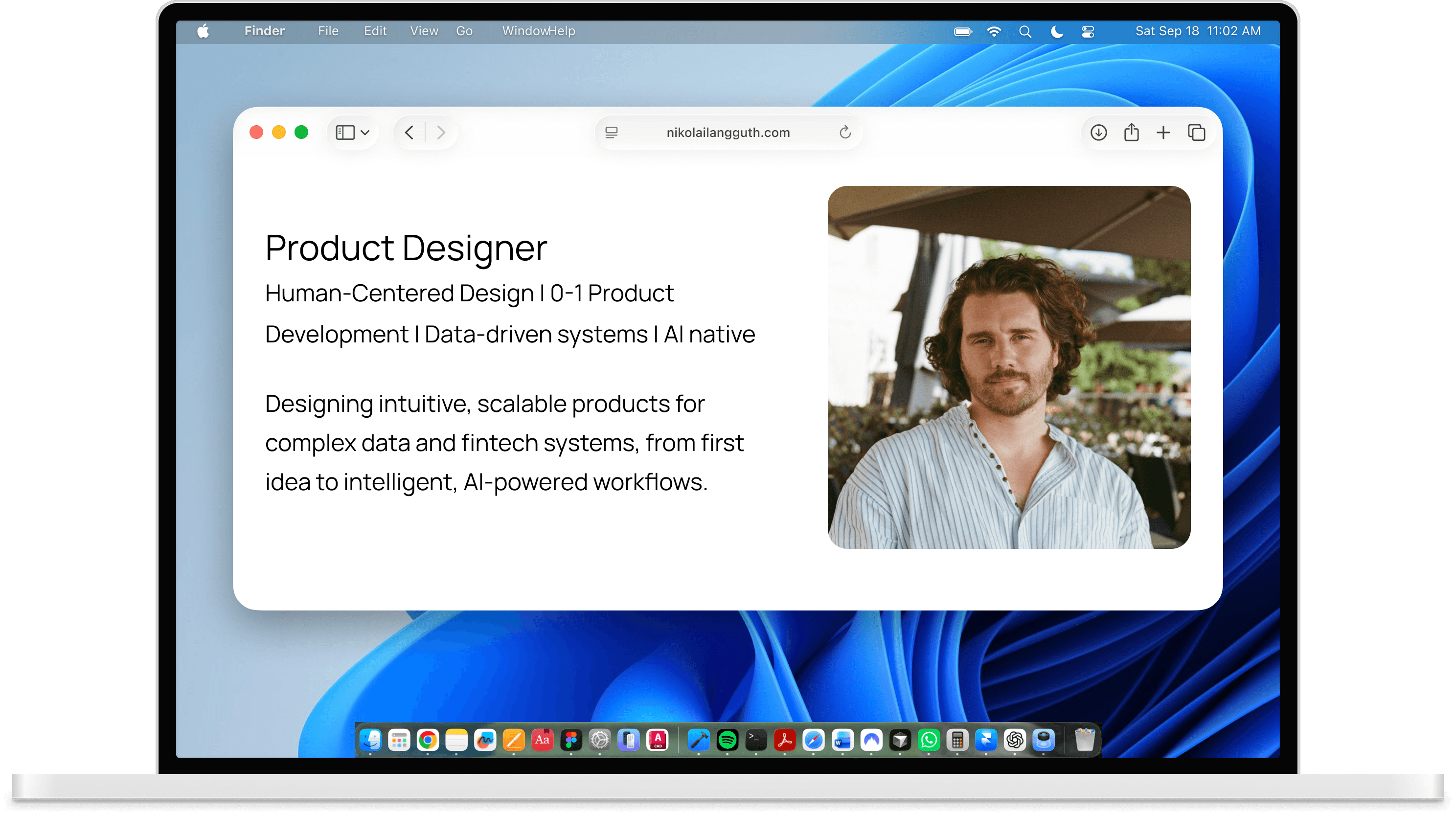Click the nikolailangguth.com address field
Image resolution: width=1456 pixels, height=813 pixels.
[x=728, y=133]
